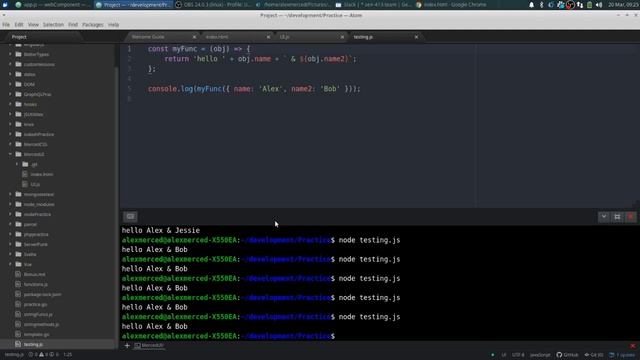Add a new terminal with the plus icon
The height and width of the screenshot is (360, 640).
coord(127,345)
